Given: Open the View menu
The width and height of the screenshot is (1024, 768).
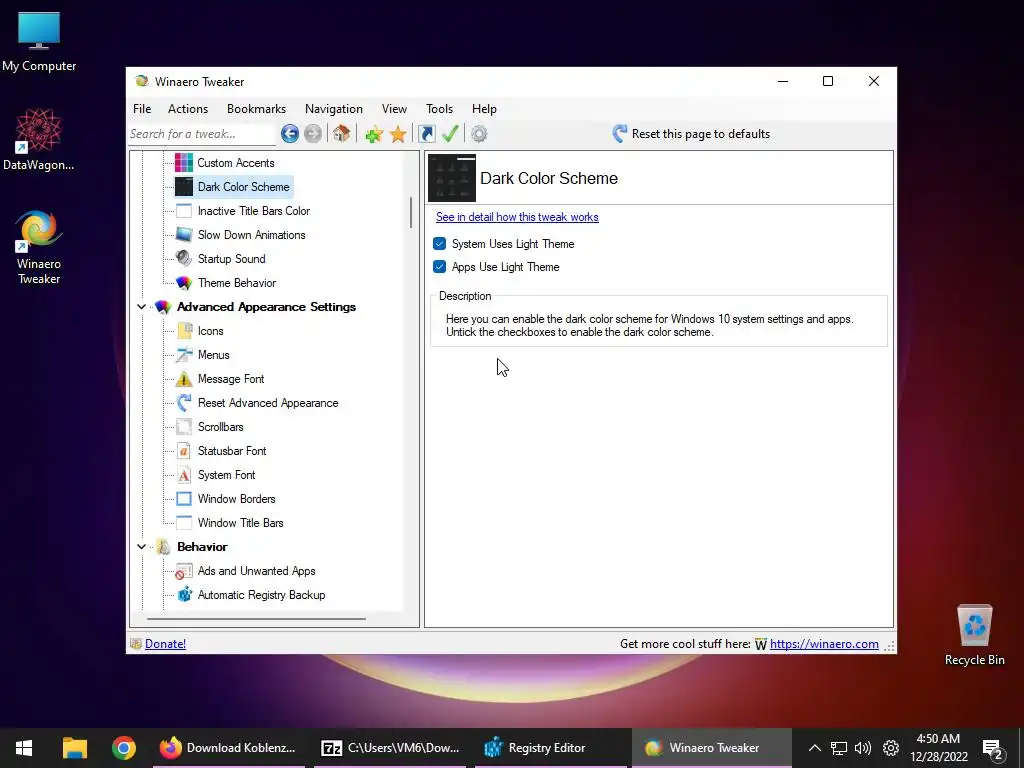Looking at the screenshot, I should click(394, 109).
